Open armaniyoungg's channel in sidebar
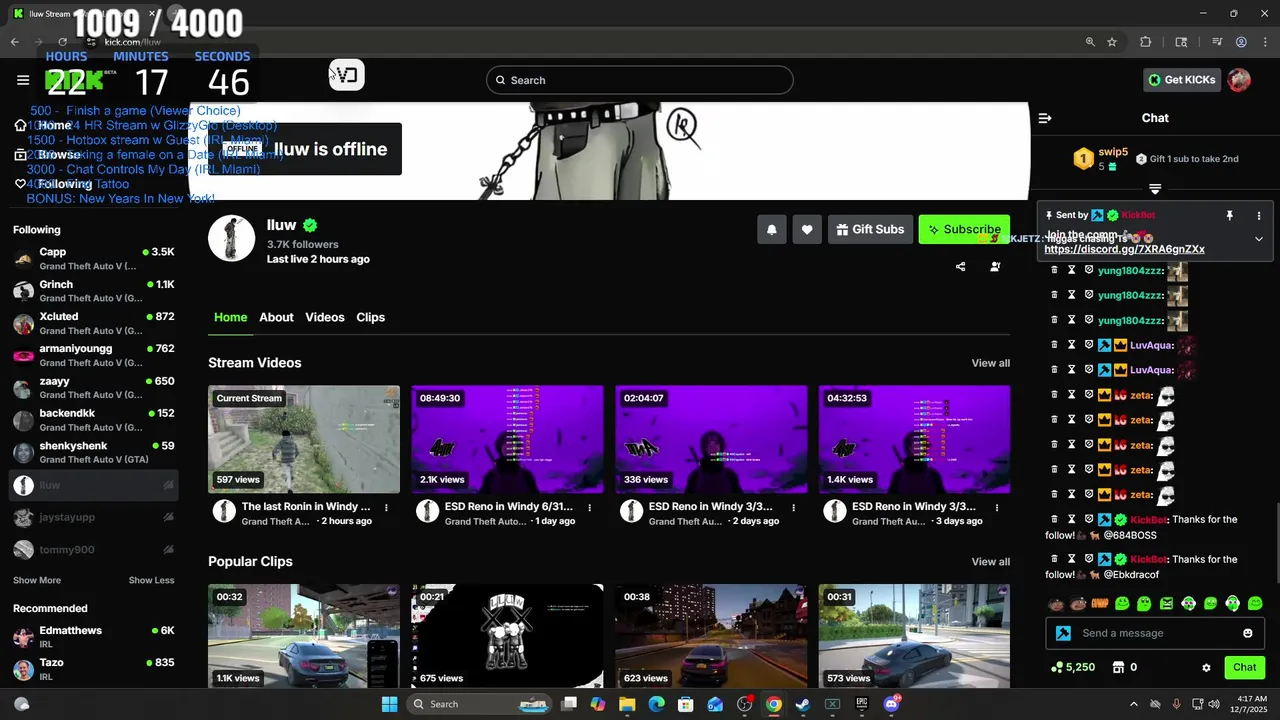 (94, 356)
